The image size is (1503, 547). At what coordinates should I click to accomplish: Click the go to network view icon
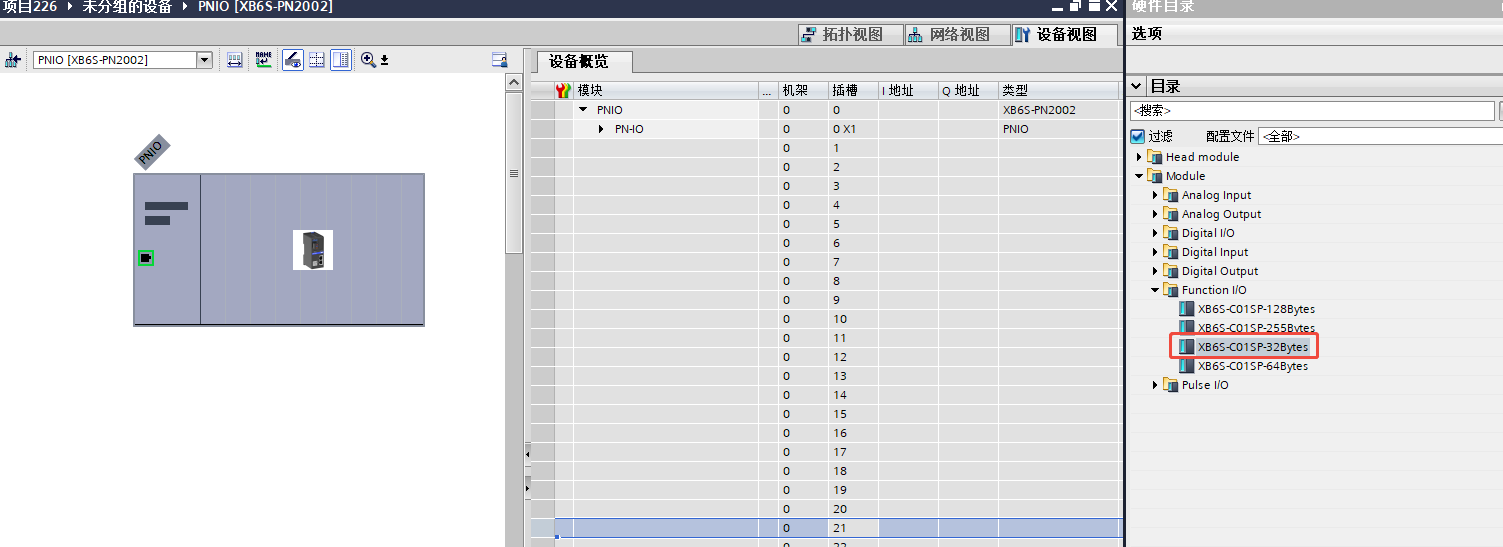tap(13, 60)
